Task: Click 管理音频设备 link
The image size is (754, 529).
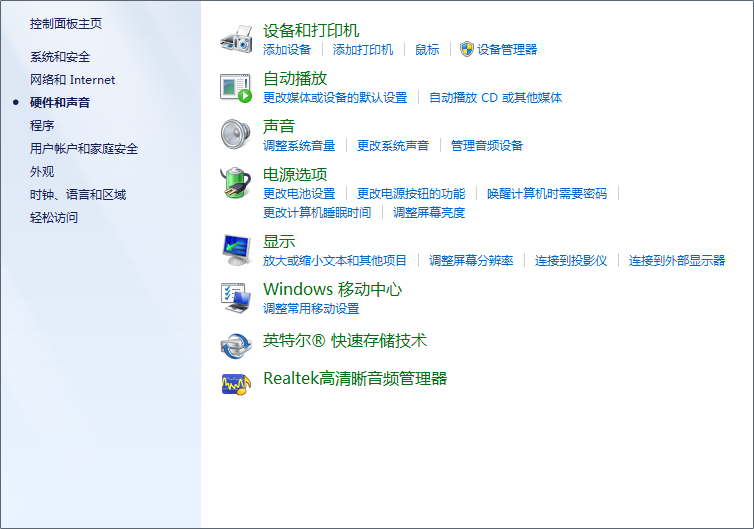Action: [x=487, y=146]
